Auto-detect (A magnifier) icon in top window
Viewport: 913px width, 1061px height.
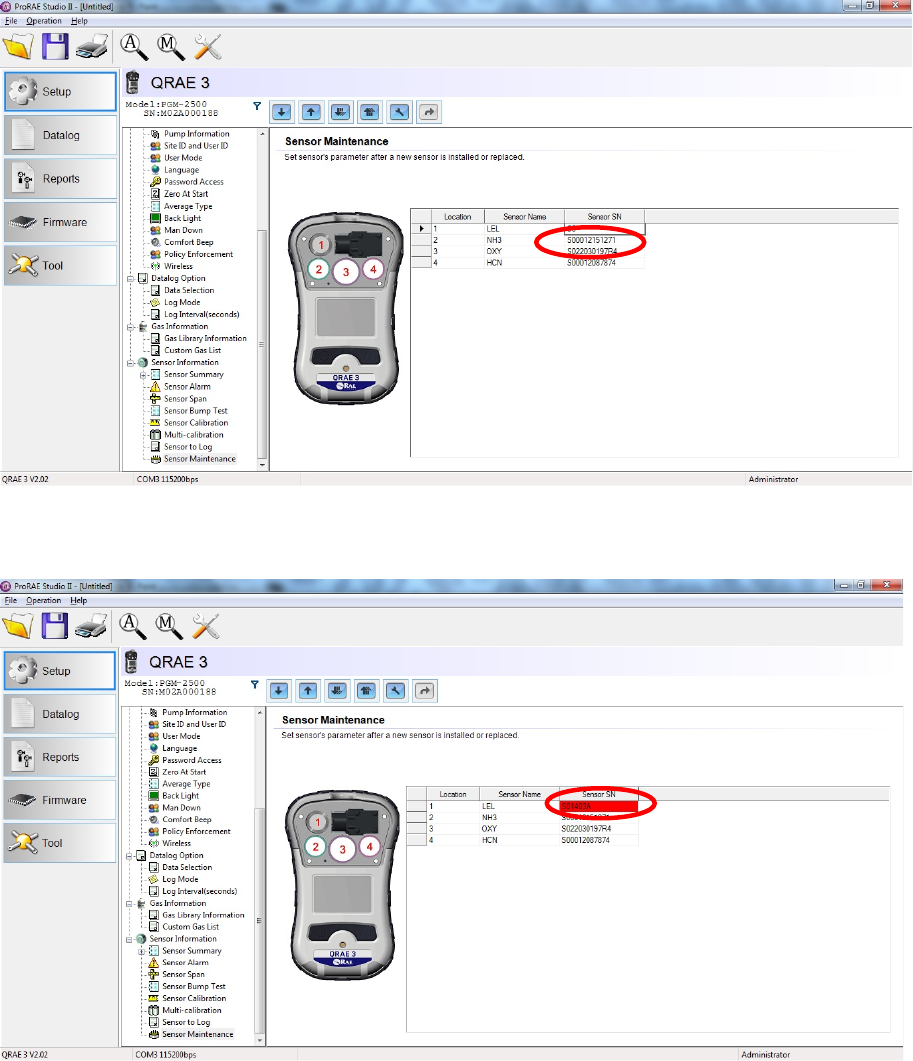point(133,47)
